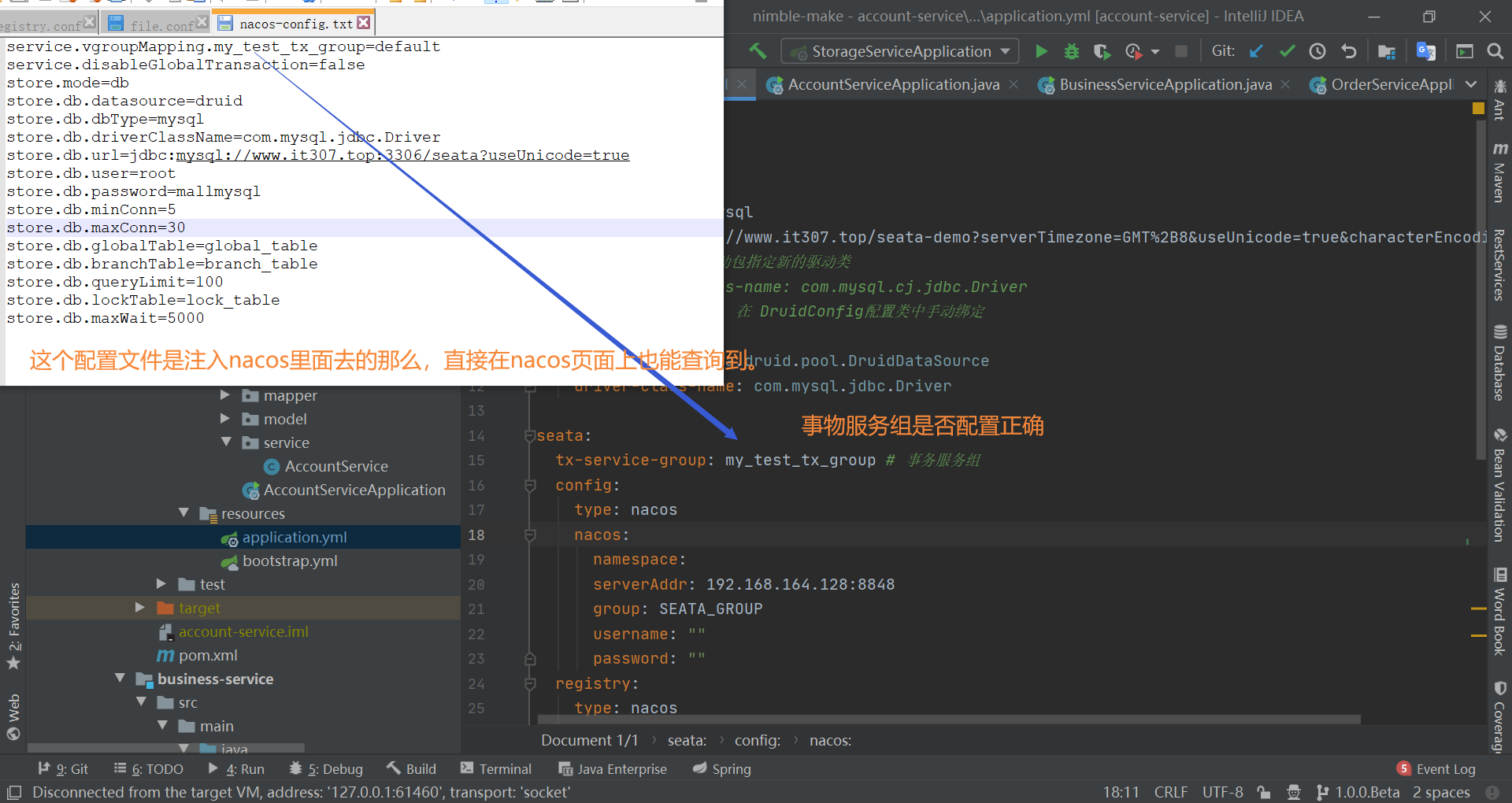Commit changes with the green checkmark icon
This screenshot has width=1512, height=803.
(x=1287, y=51)
